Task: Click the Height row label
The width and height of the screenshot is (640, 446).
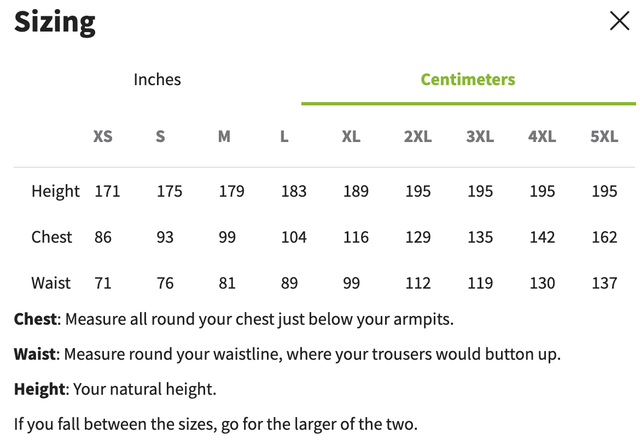Action: tap(55, 191)
